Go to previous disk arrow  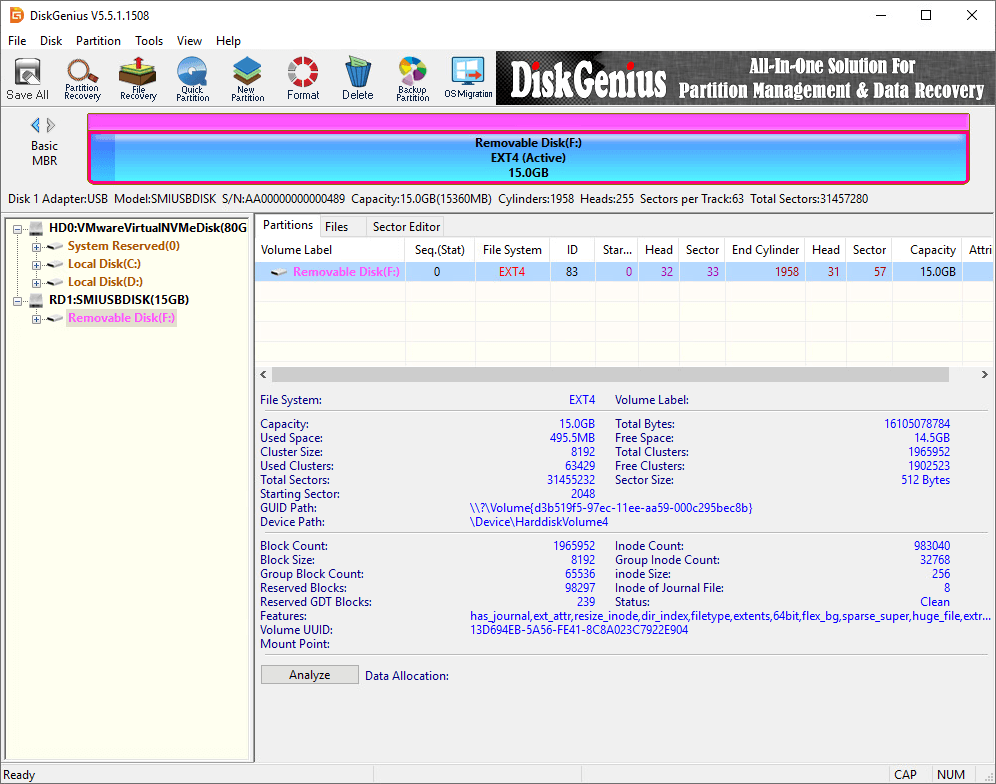36,125
